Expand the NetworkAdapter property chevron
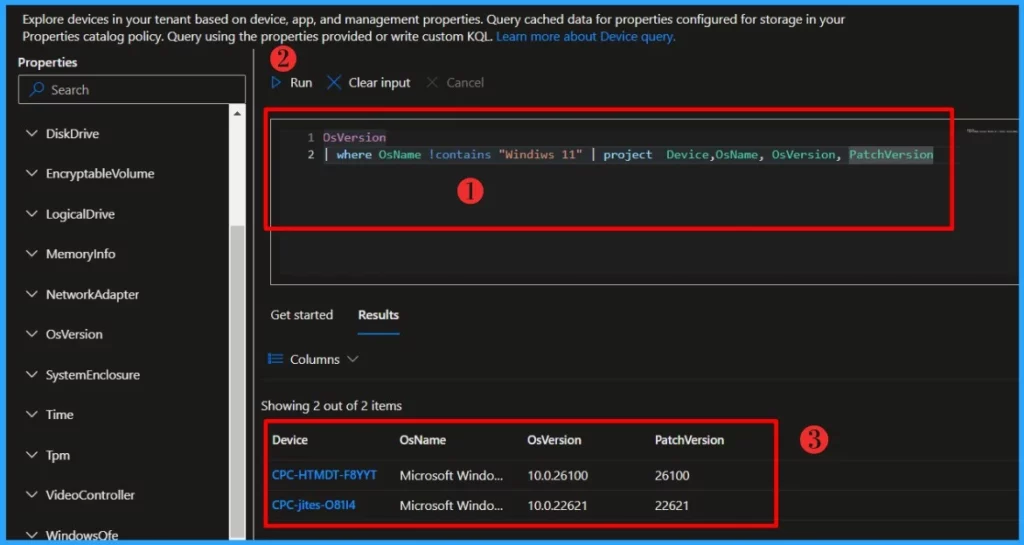The image size is (1024, 545). [31, 294]
